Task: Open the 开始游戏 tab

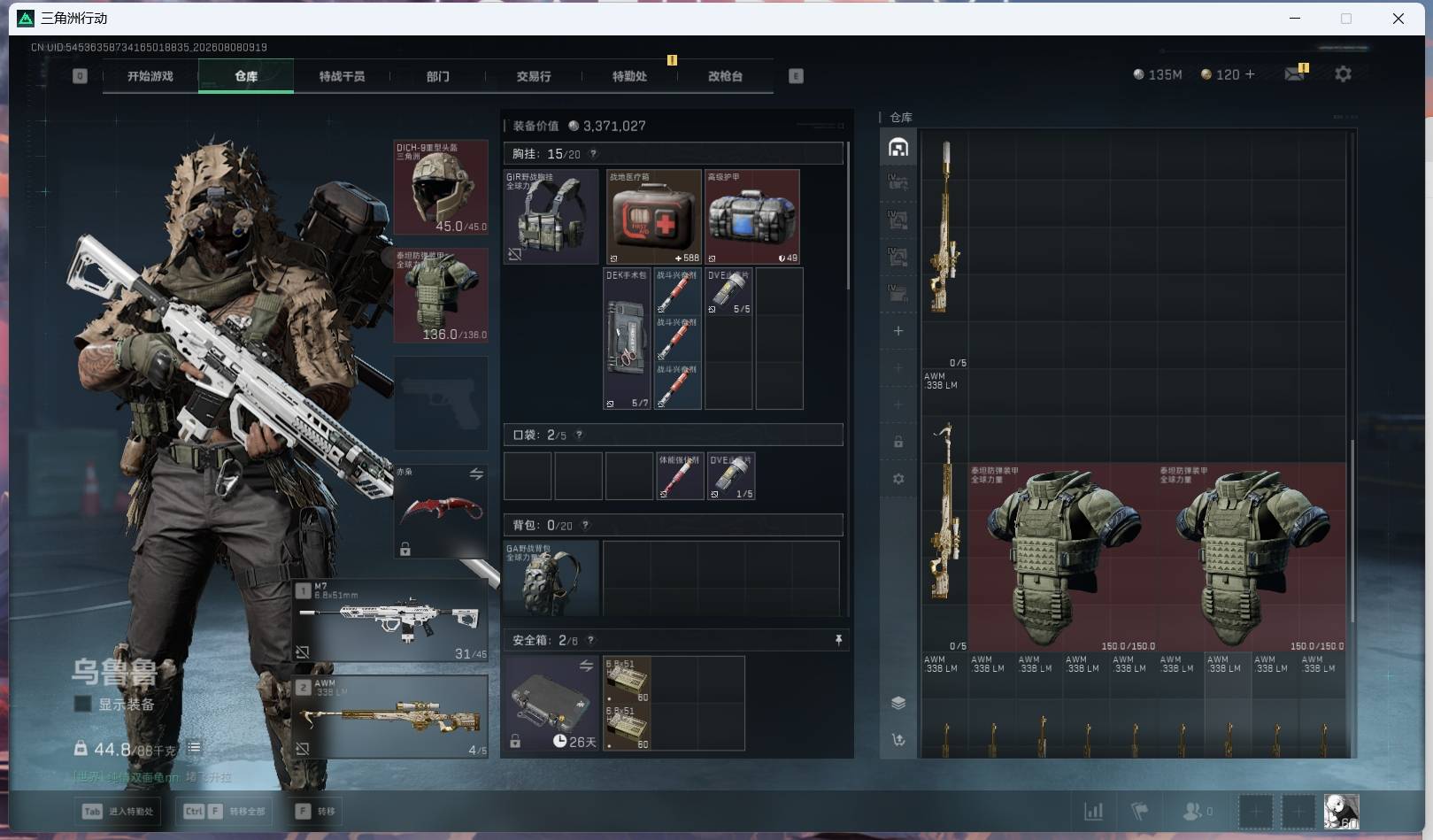Action: 150,76
